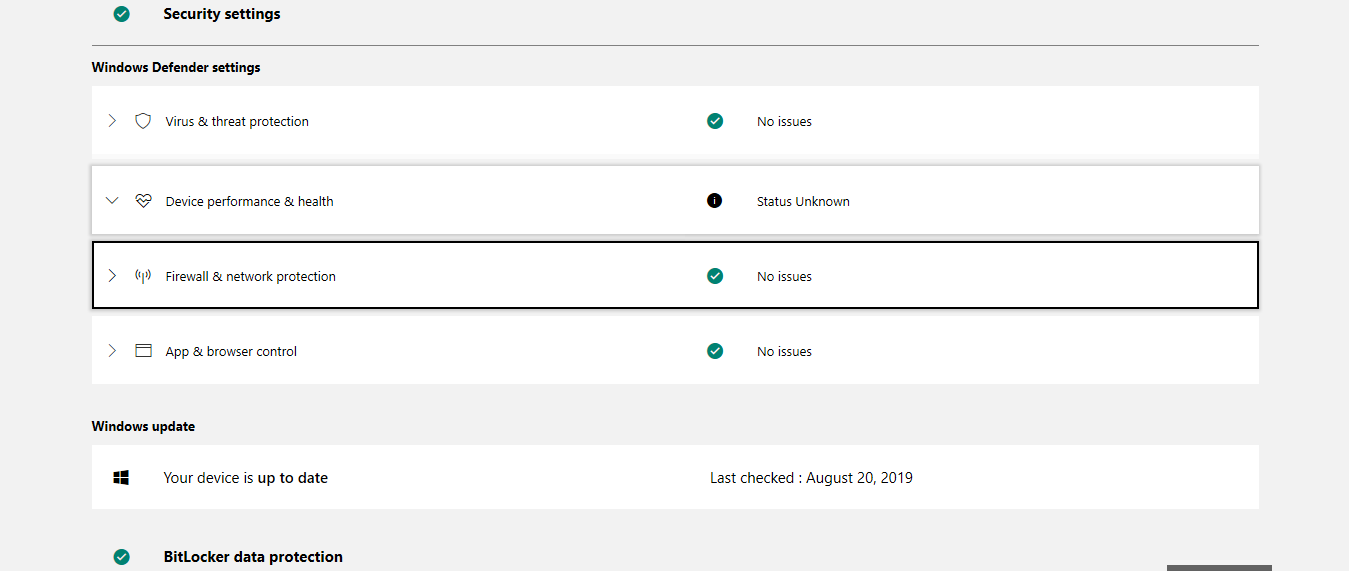Viewport: 1349px width, 571px height.
Task: Click the Windows Defender settings subheading
Action: click(176, 68)
